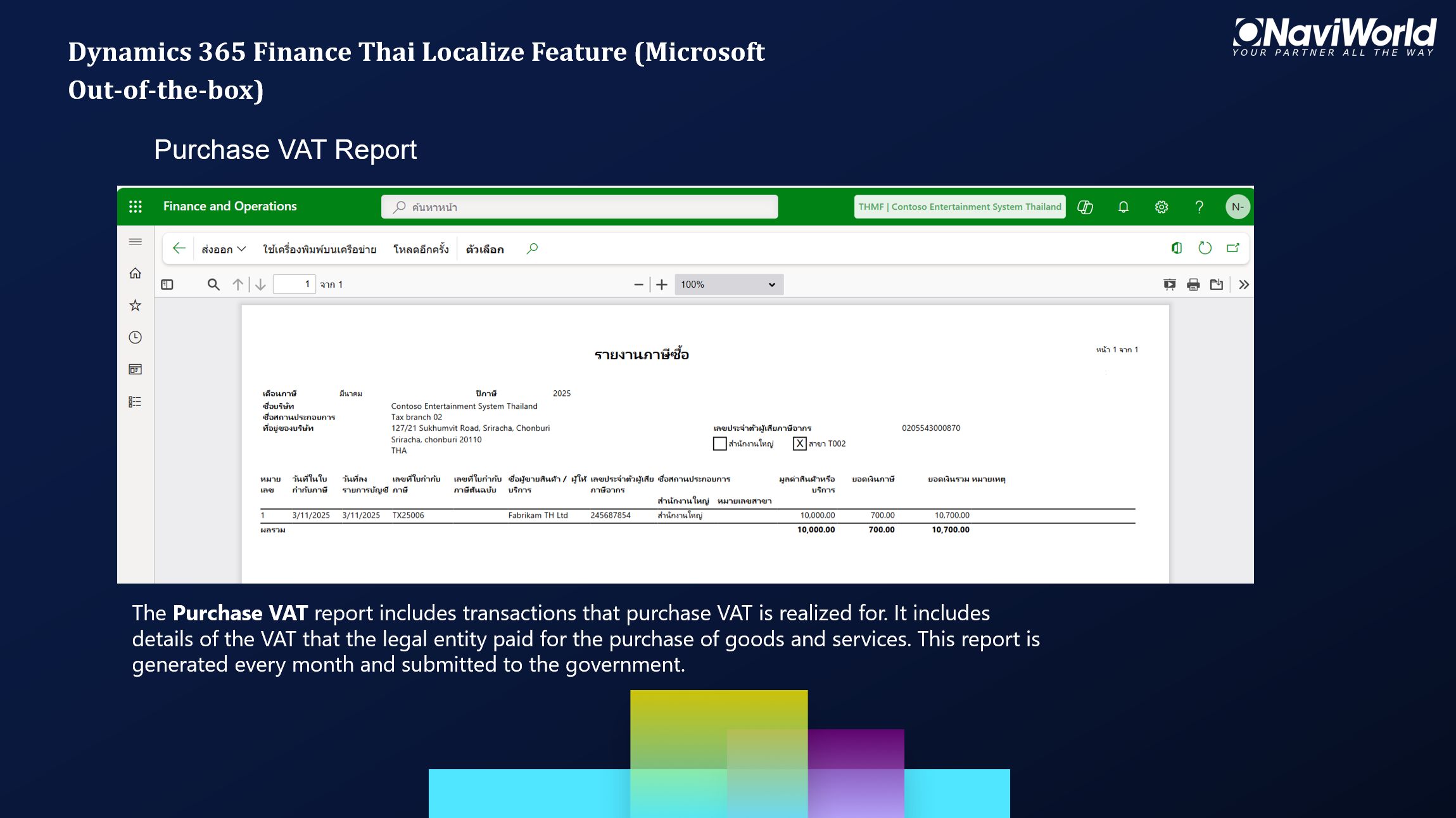Click Tax branch 02 text
Image resolution: width=1456 pixels, height=818 pixels.
point(417,417)
